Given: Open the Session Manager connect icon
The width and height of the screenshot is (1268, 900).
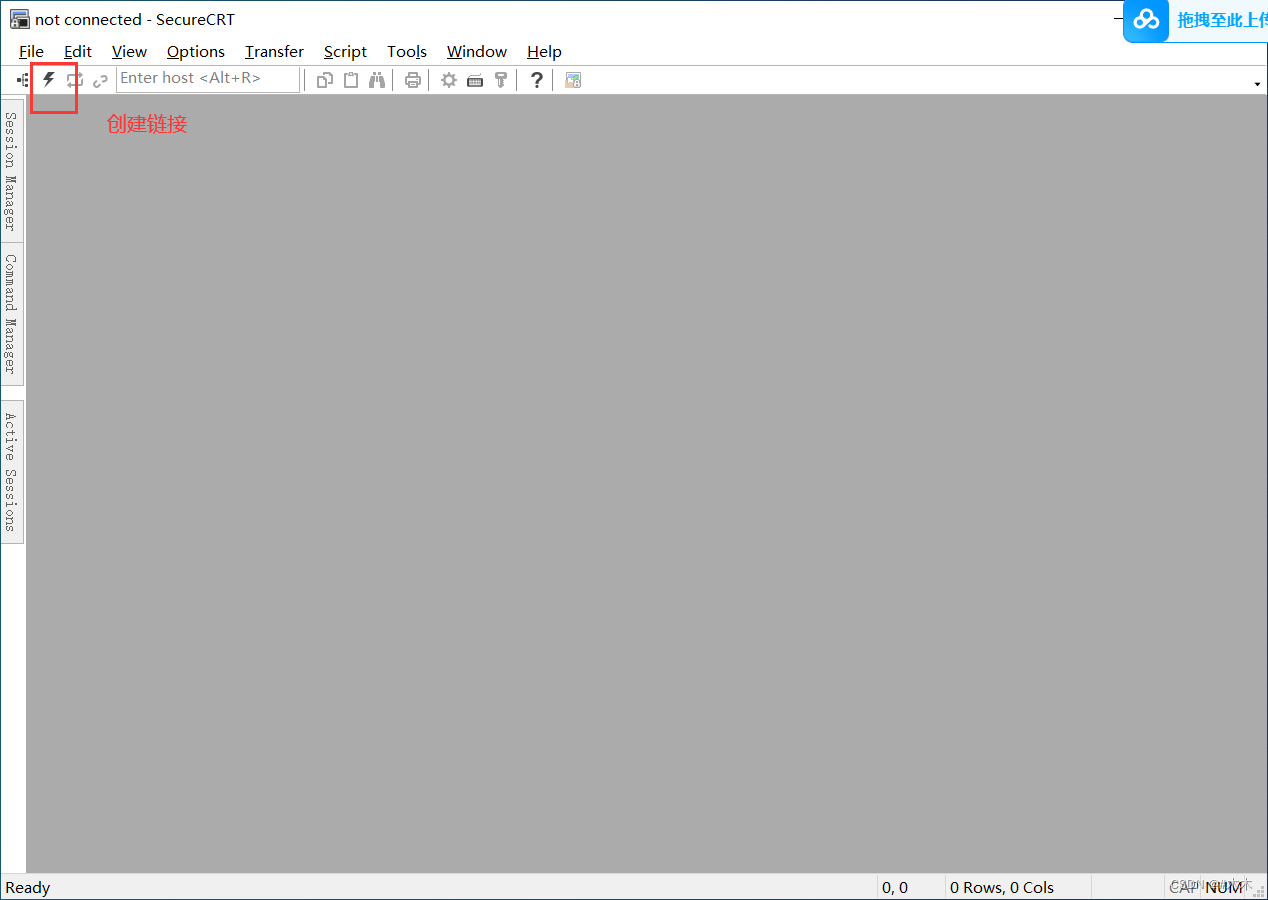Looking at the screenshot, I should tap(22, 80).
